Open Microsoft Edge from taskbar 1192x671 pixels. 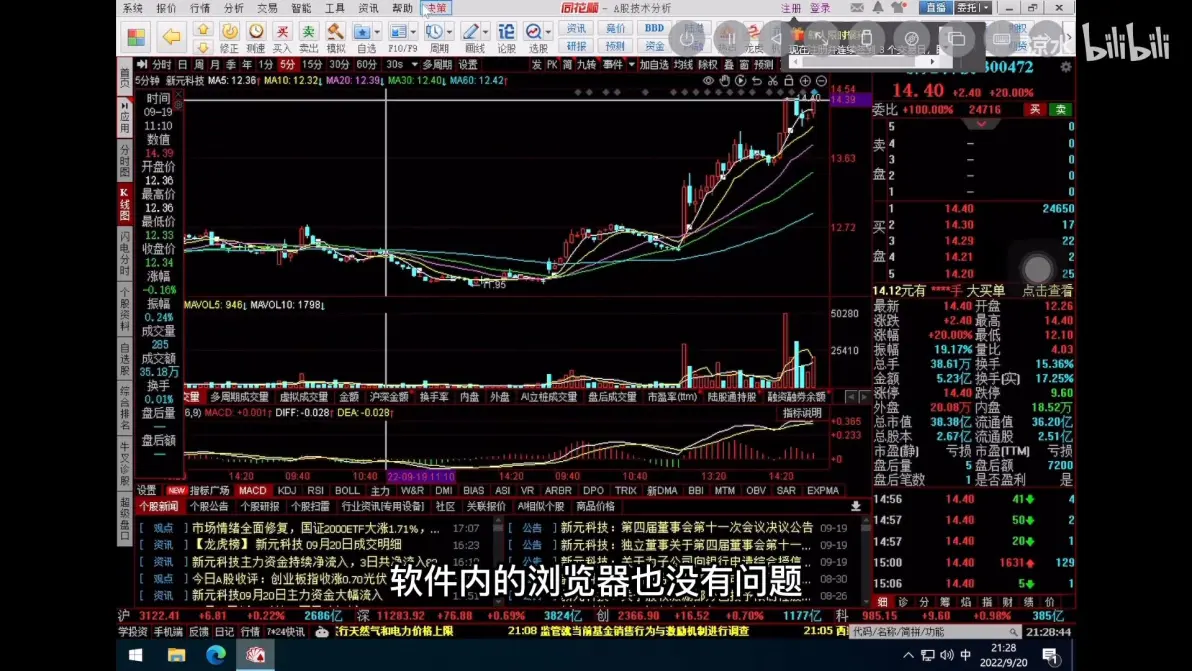[216, 655]
